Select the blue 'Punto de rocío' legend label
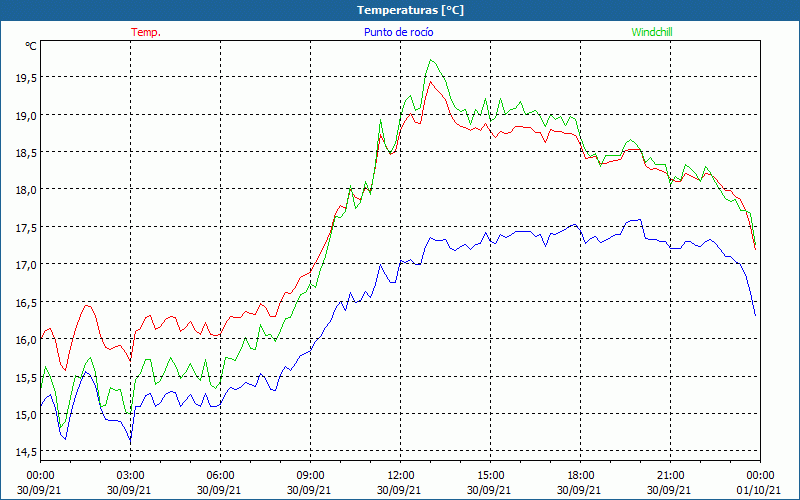 (x=398, y=32)
